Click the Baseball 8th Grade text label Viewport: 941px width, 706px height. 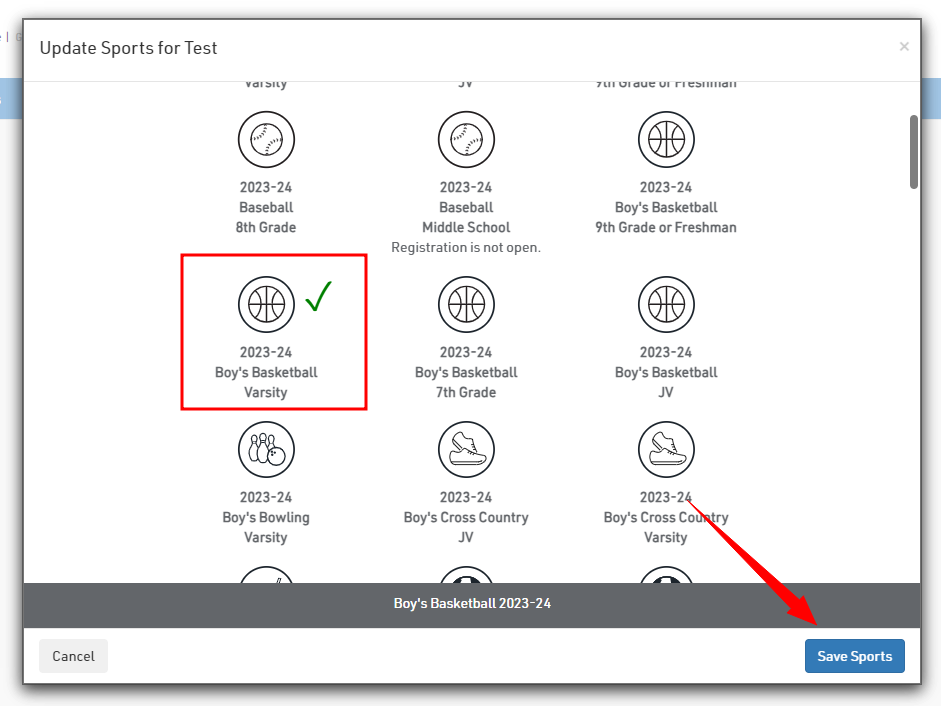click(266, 208)
